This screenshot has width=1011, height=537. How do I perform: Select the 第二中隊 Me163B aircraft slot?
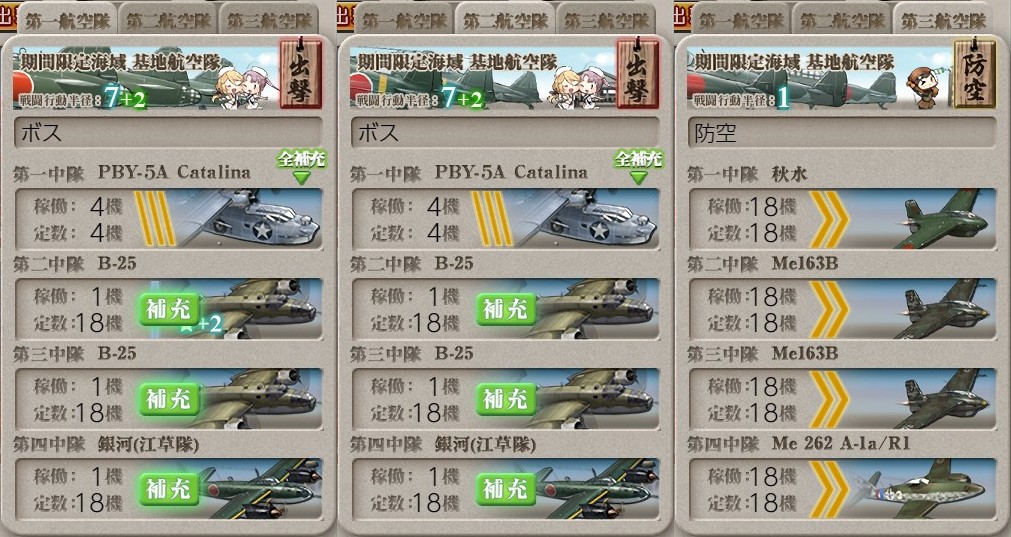pos(842,309)
